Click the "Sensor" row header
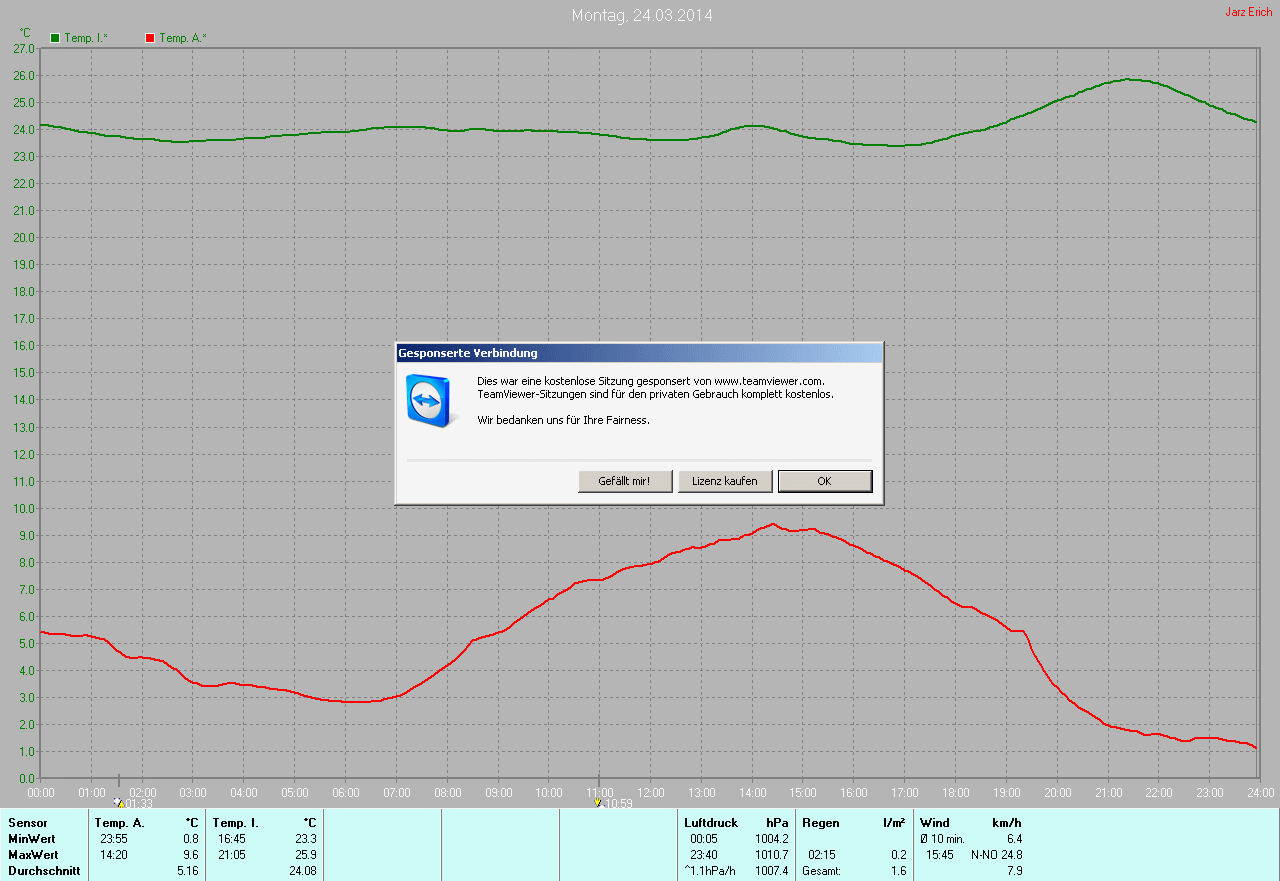1280x881 pixels. pos(27,823)
